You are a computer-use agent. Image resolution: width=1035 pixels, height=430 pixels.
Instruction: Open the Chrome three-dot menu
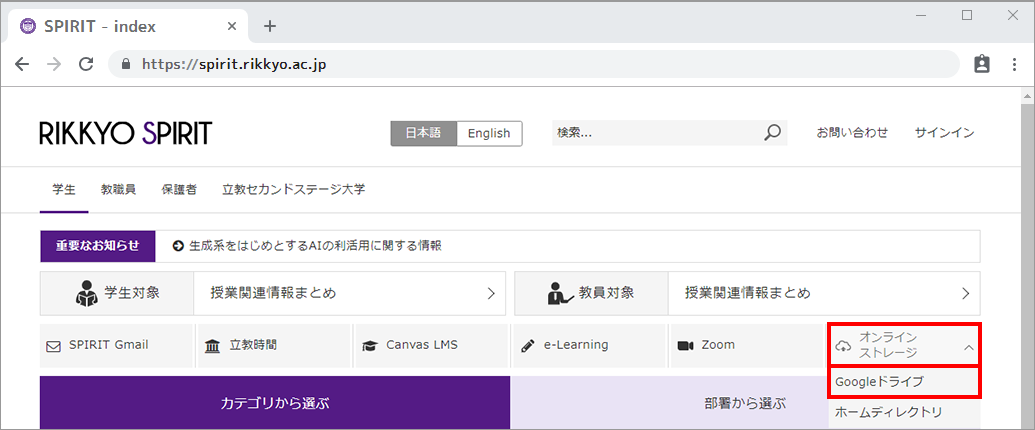[1015, 64]
